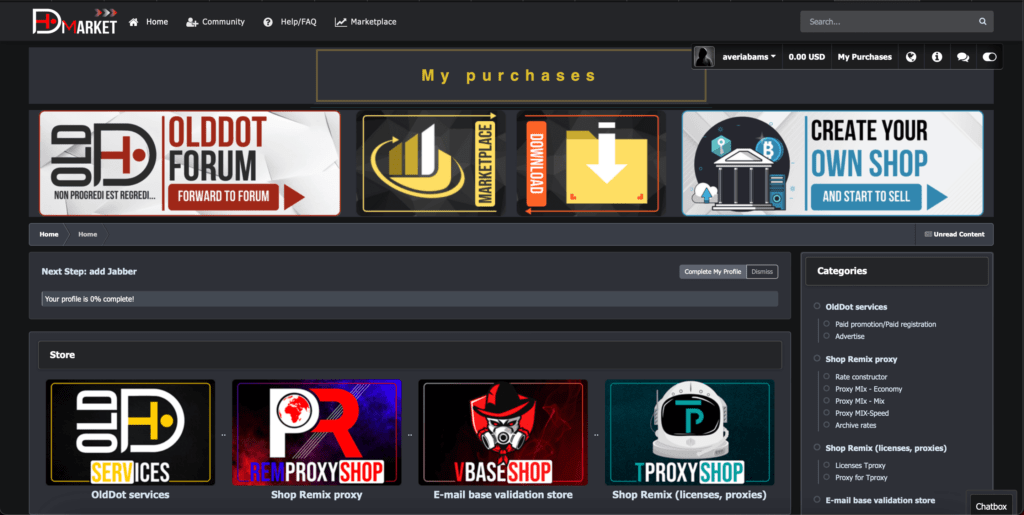Click the globe icon in user bar
Image resolution: width=1024 pixels, height=515 pixels.
click(x=911, y=57)
